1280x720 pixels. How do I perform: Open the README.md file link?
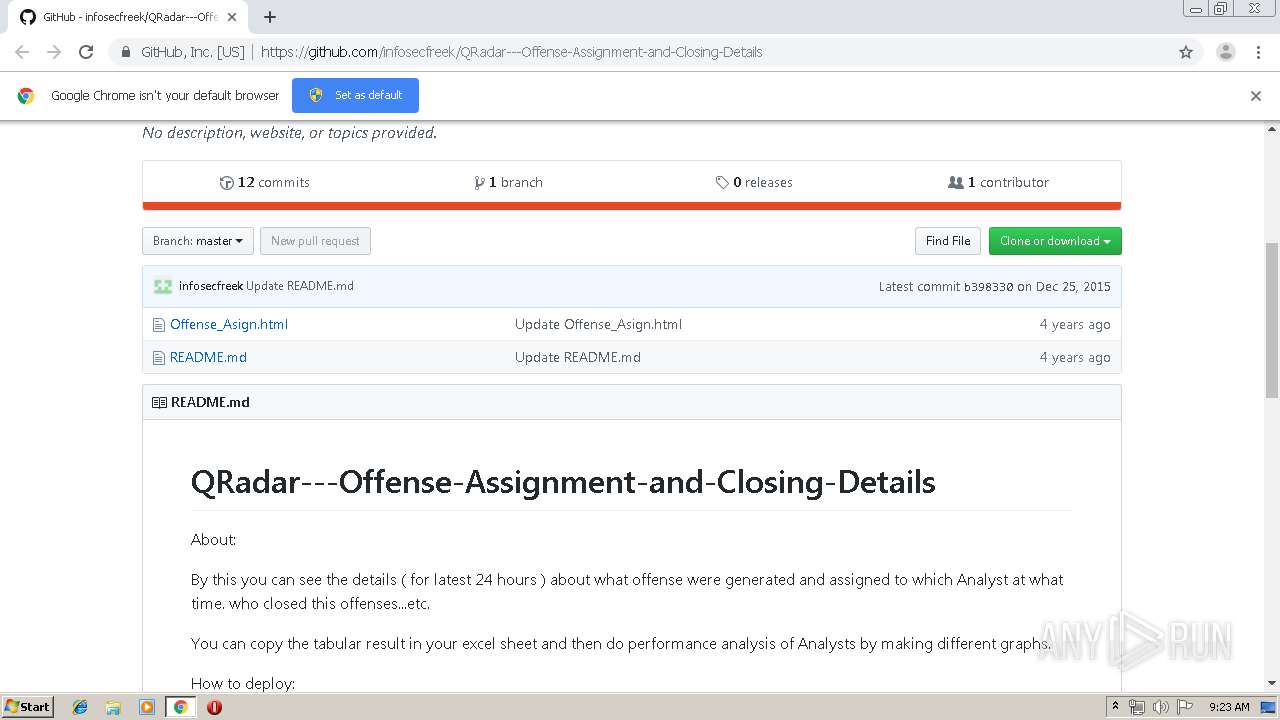tap(208, 357)
